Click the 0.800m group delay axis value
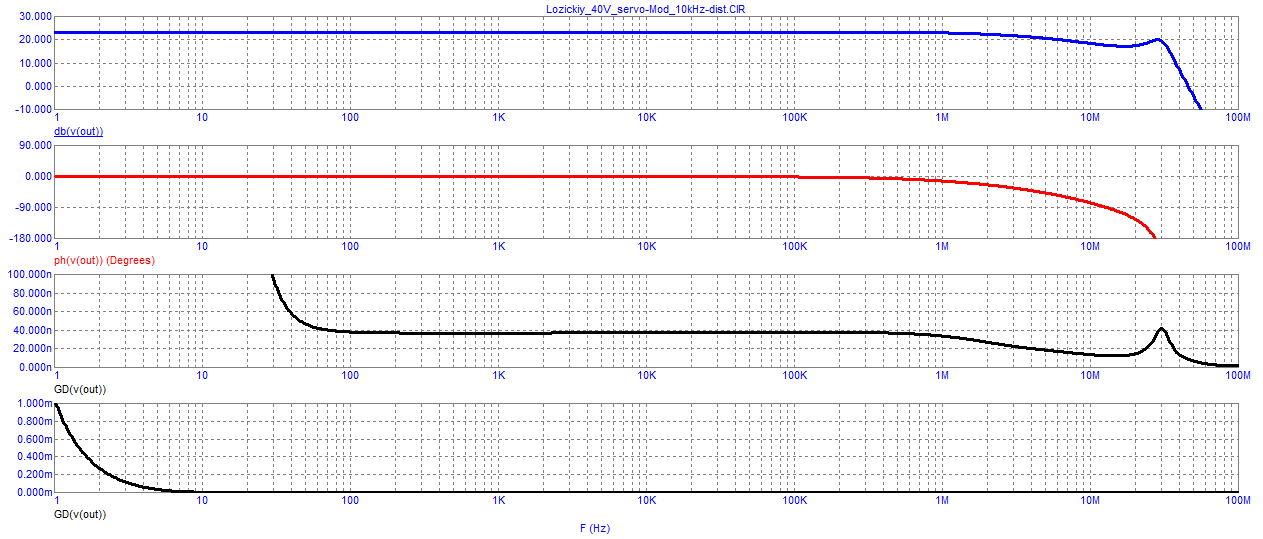The width and height of the screenshot is (1263, 539). [x=34, y=421]
